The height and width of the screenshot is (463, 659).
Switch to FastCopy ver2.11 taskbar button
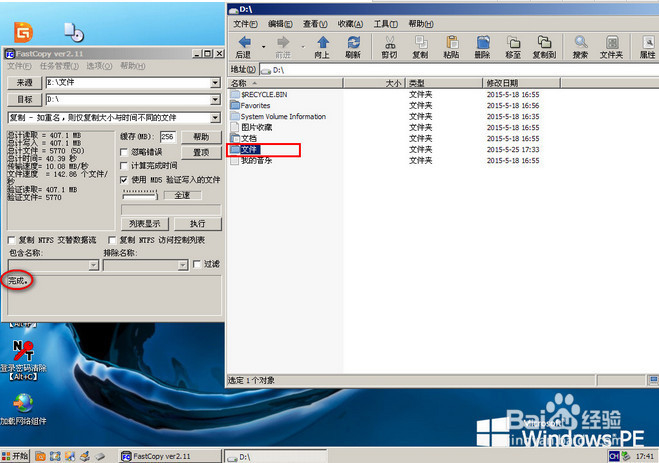pos(170,456)
